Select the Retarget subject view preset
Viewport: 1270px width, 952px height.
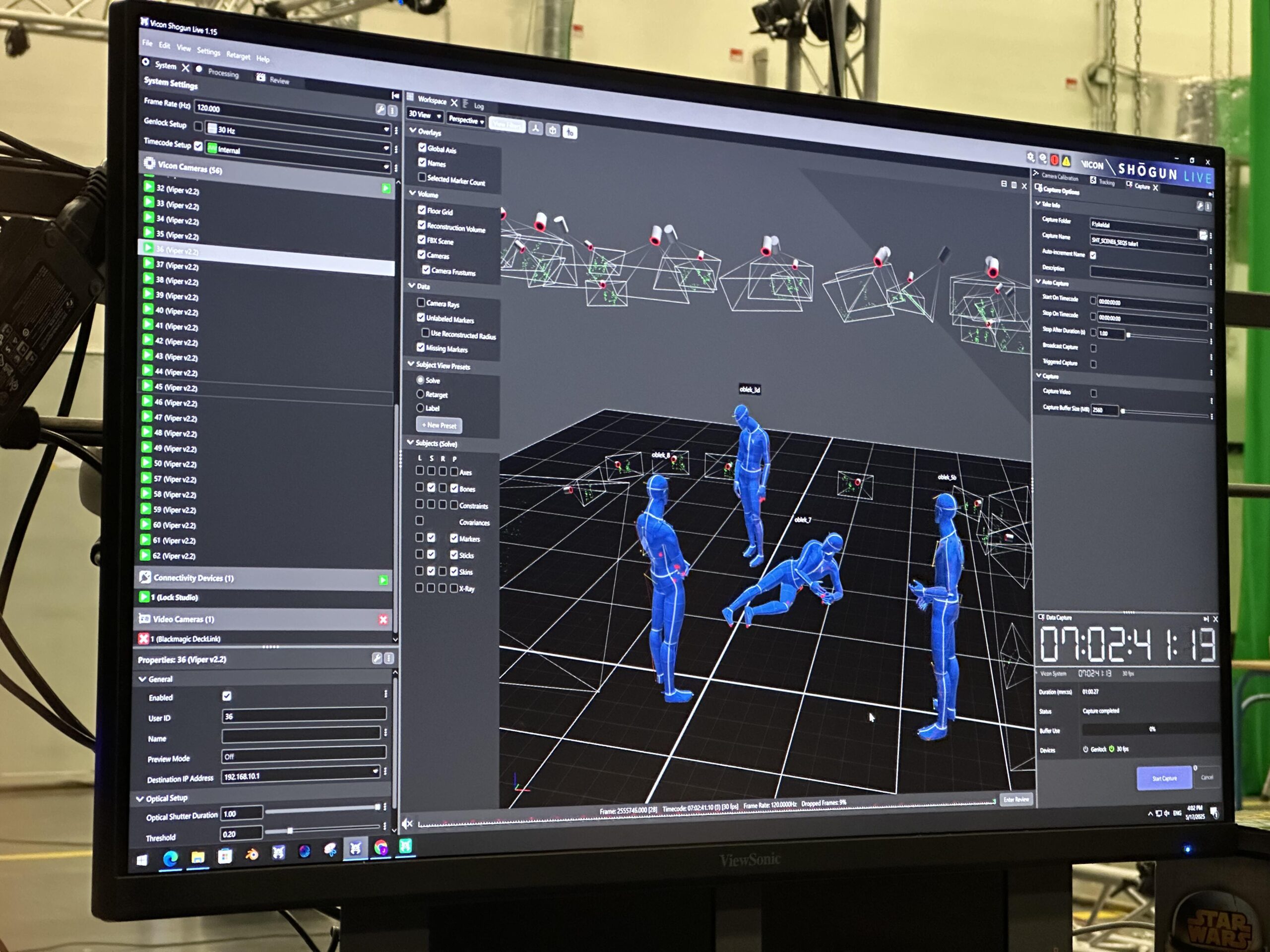point(420,394)
